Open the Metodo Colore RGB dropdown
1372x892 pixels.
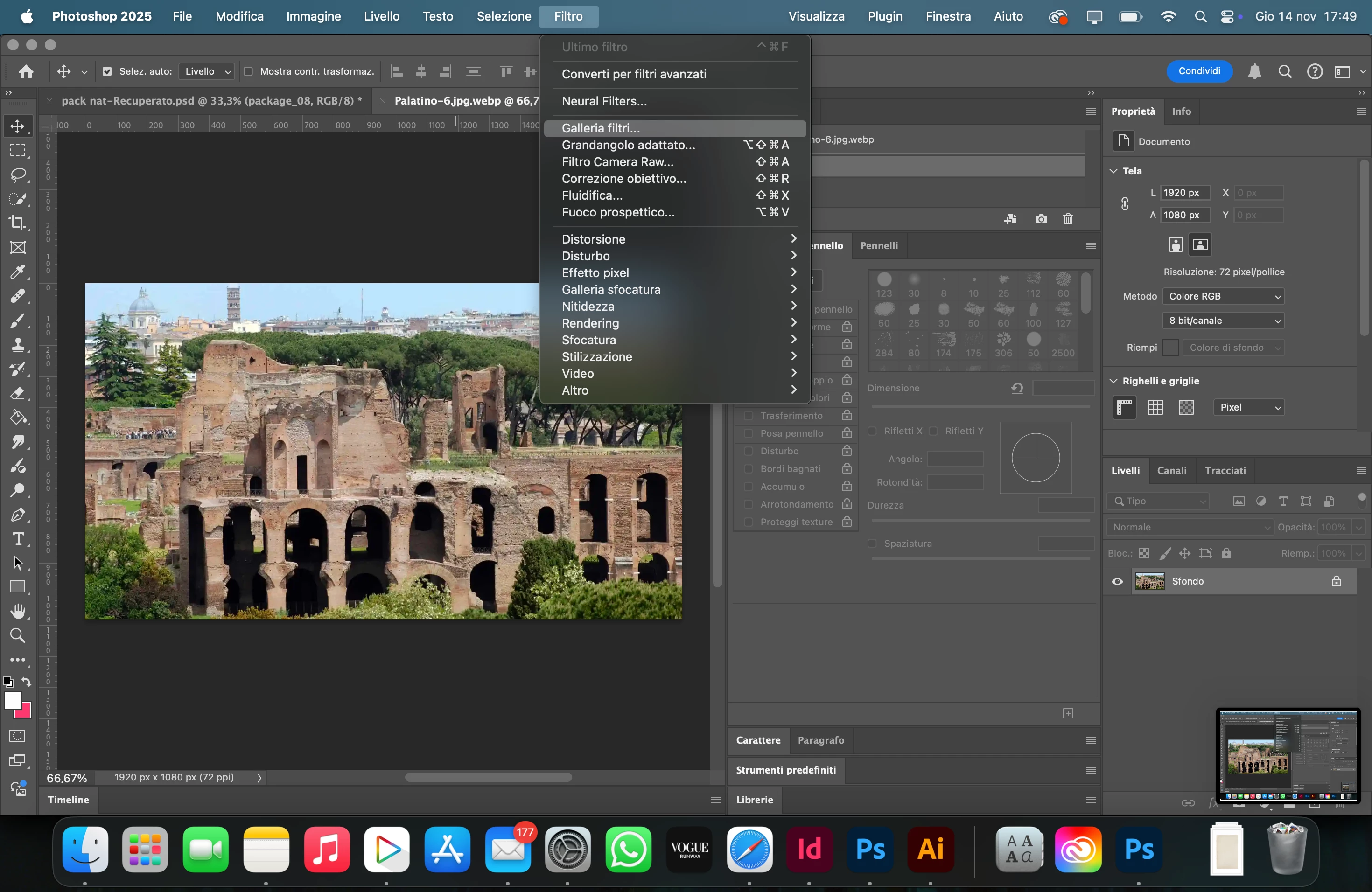pyautogui.click(x=1223, y=296)
